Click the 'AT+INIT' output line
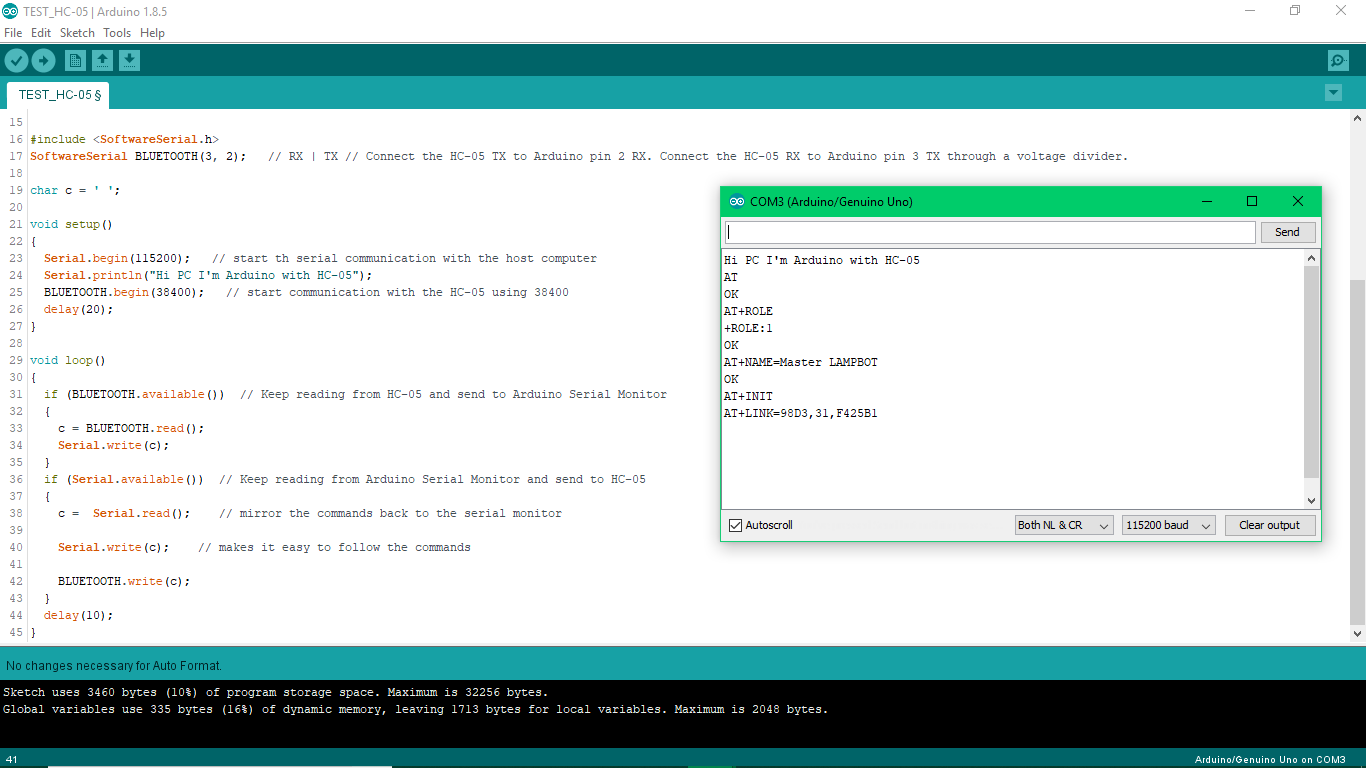 pos(748,396)
